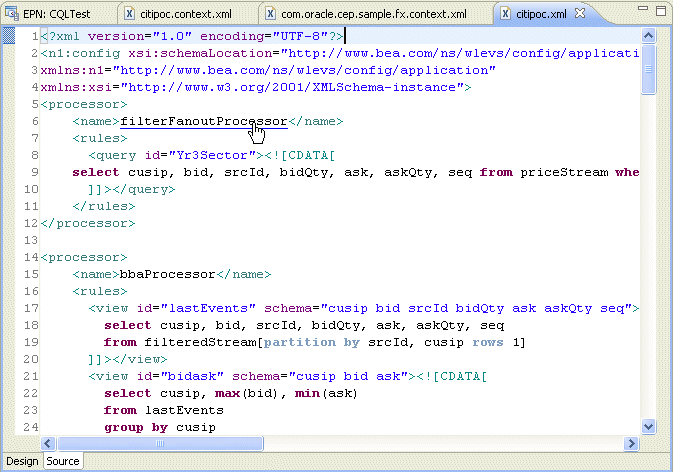Switch to the Design view tab

22,461
